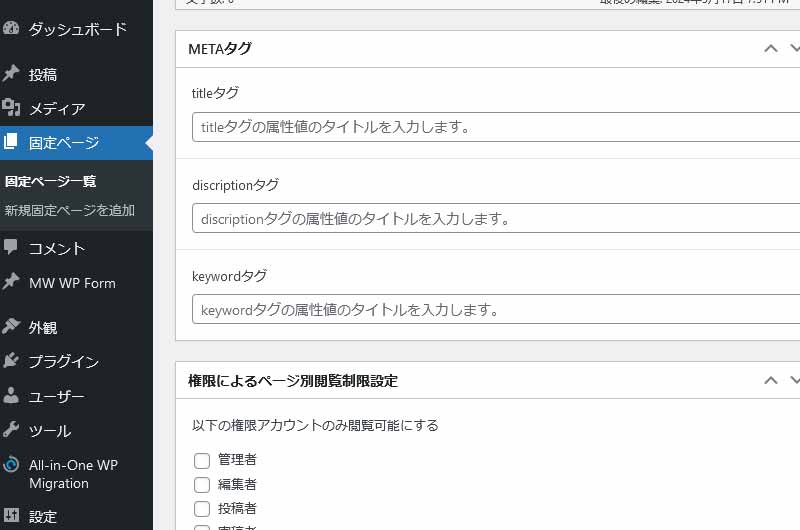
Task: Click 以下の権限アカウントのみ閲覧可能にする text
Action: point(315,425)
